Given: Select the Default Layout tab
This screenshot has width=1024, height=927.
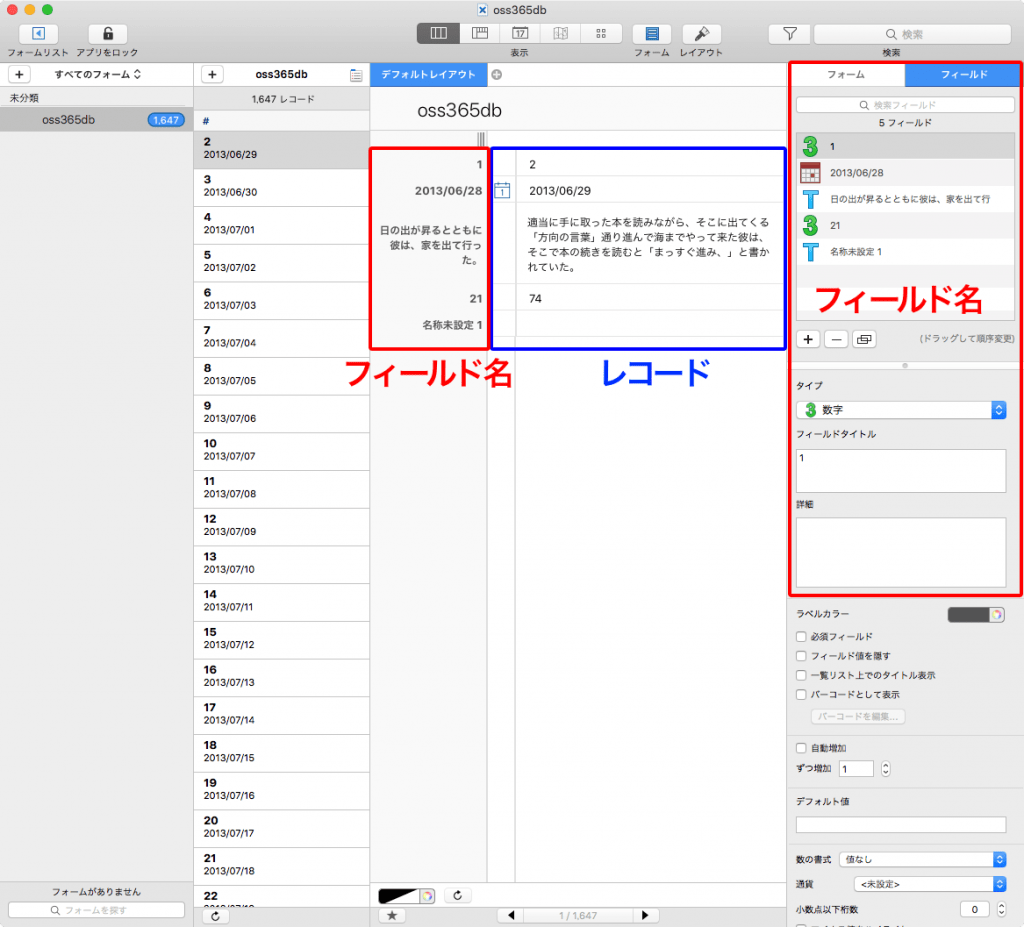Looking at the screenshot, I should pos(428,74).
